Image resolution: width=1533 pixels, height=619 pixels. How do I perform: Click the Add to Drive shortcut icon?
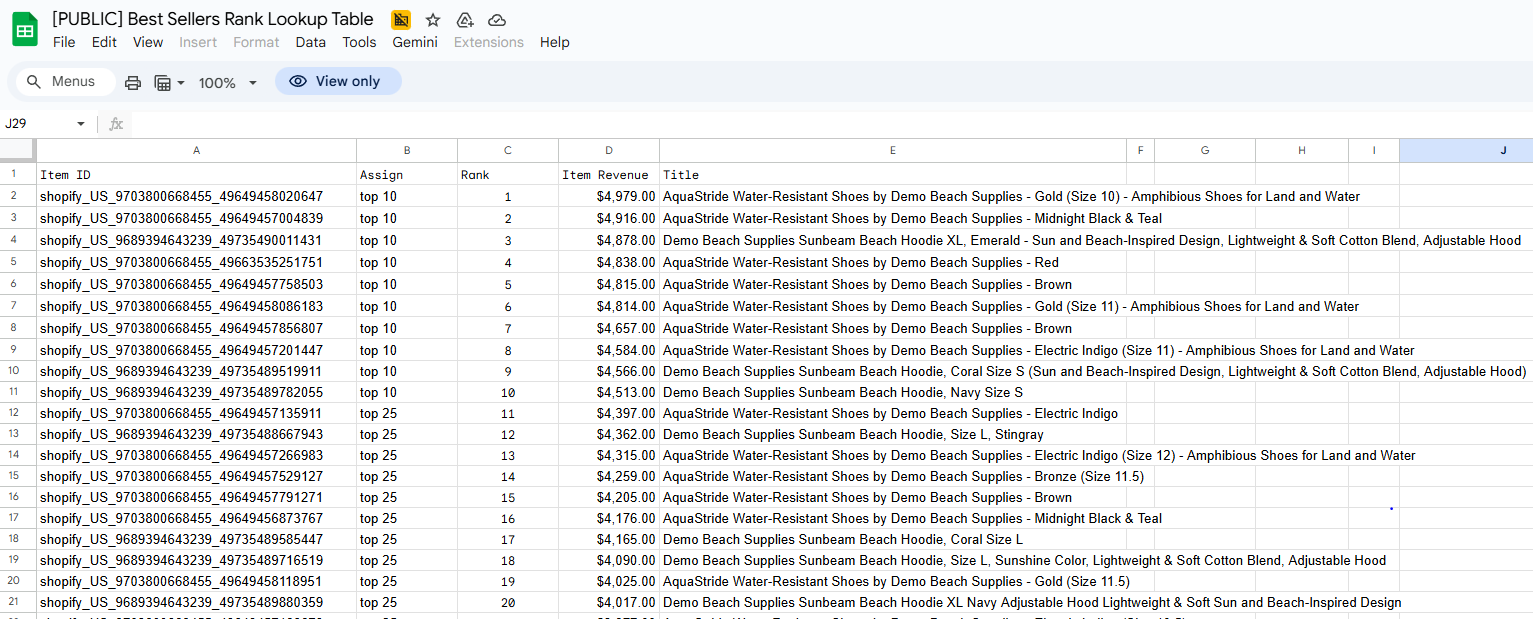point(465,20)
